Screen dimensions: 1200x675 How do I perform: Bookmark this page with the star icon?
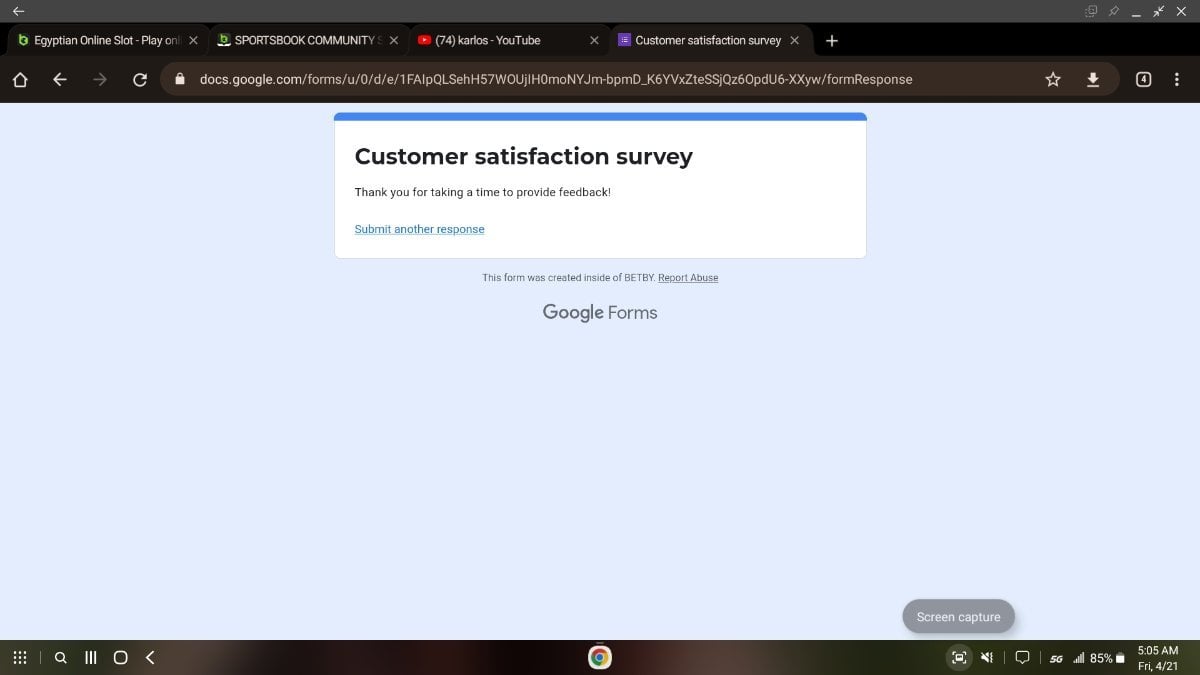[x=1053, y=80]
